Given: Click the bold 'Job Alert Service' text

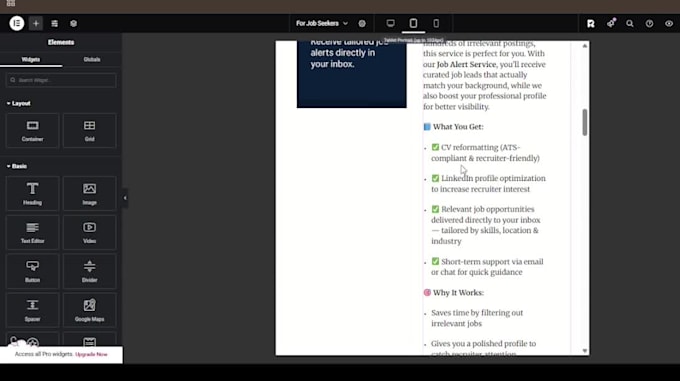Looking at the screenshot, I should [x=466, y=64].
